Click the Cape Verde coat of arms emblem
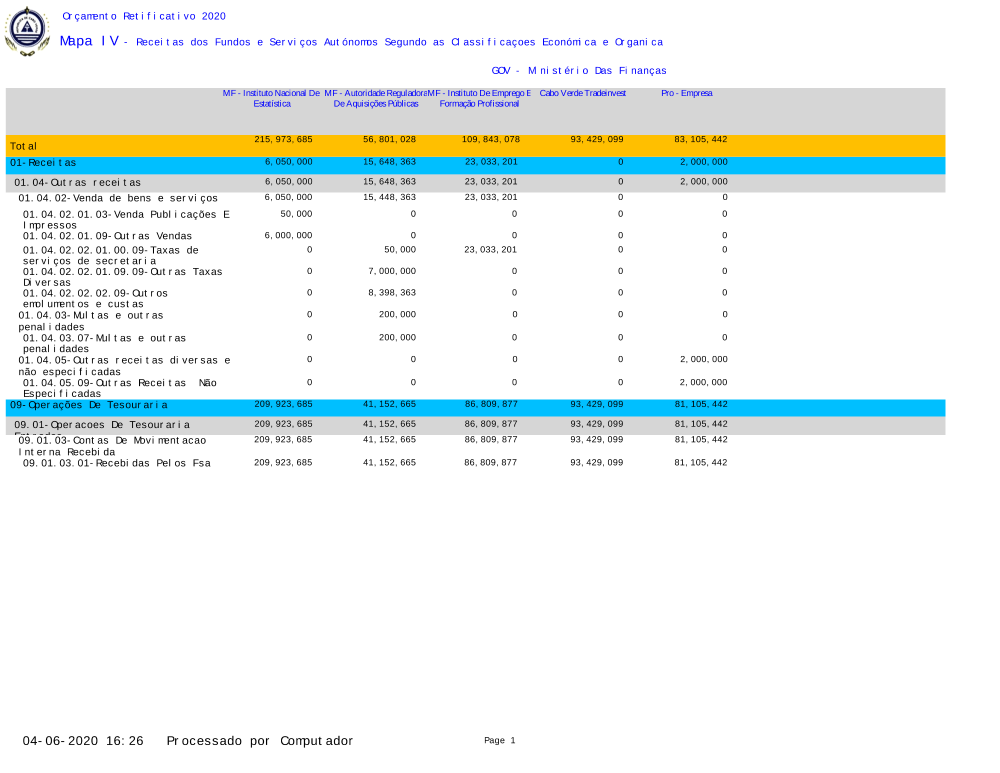The image size is (1000, 773). pyautogui.click(x=27, y=31)
